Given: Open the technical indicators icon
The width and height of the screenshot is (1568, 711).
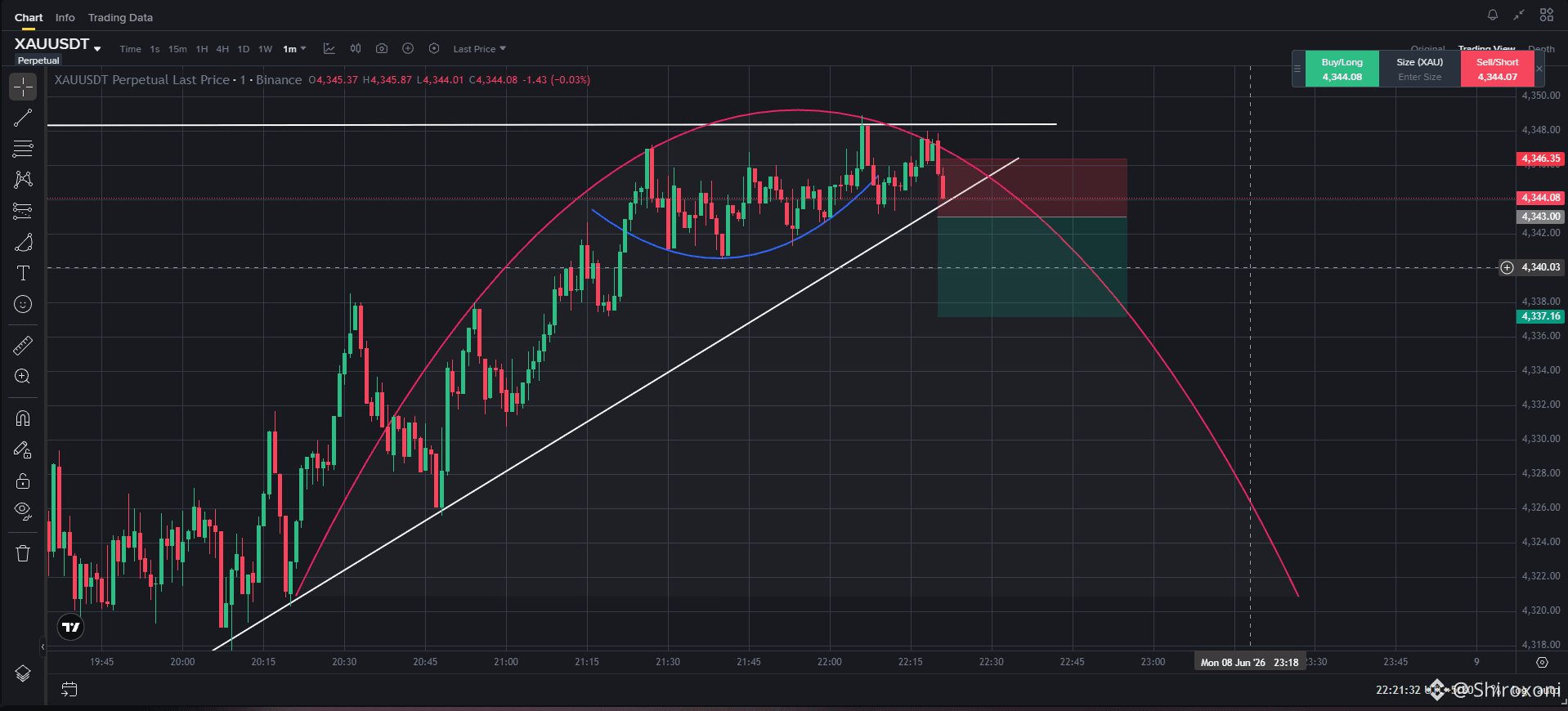Looking at the screenshot, I should [x=329, y=49].
